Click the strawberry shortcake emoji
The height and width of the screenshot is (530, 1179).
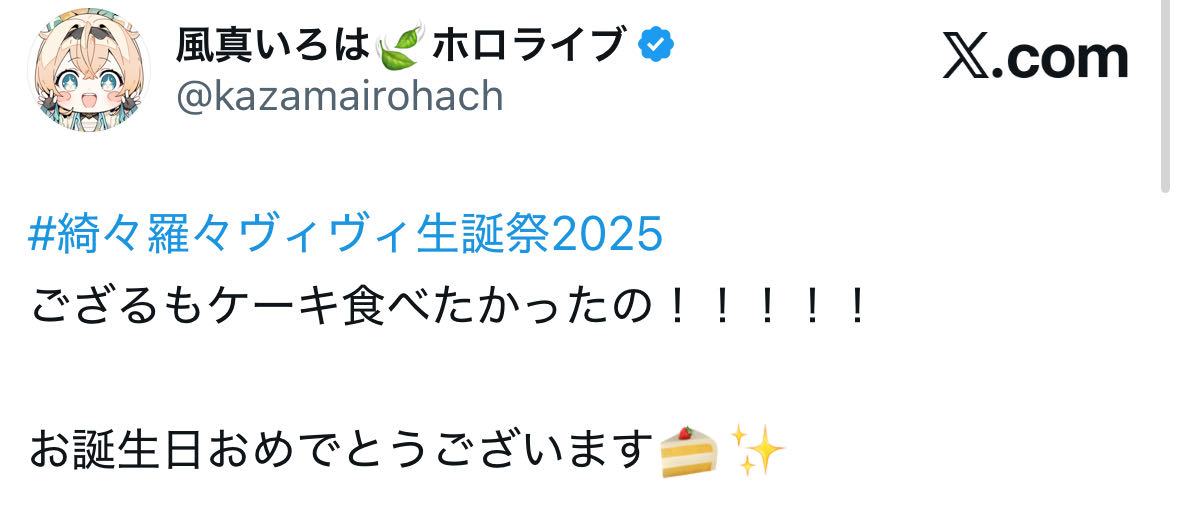click(x=688, y=450)
